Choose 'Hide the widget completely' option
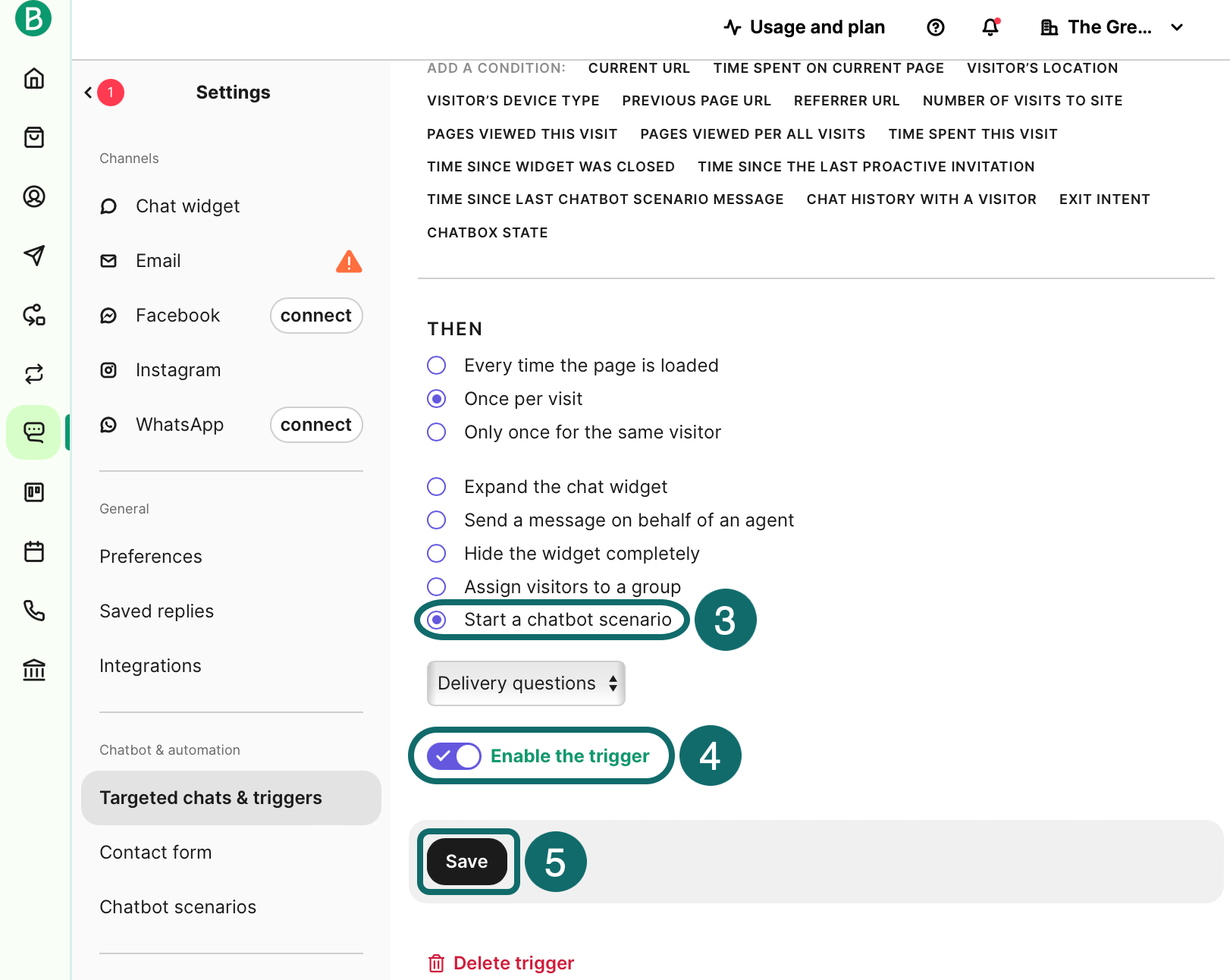Screen dimensions: 1230x980 437,554
